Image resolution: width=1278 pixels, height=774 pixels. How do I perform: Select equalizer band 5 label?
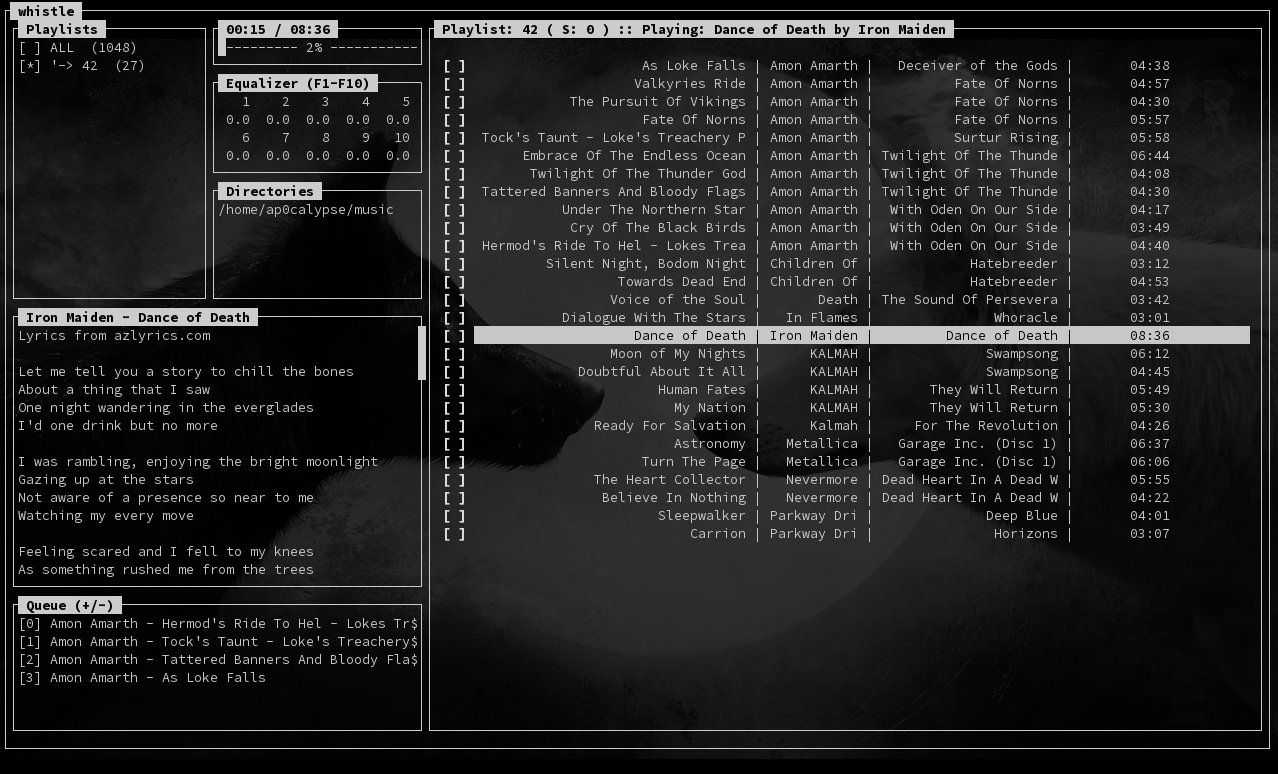pos(406,102)
